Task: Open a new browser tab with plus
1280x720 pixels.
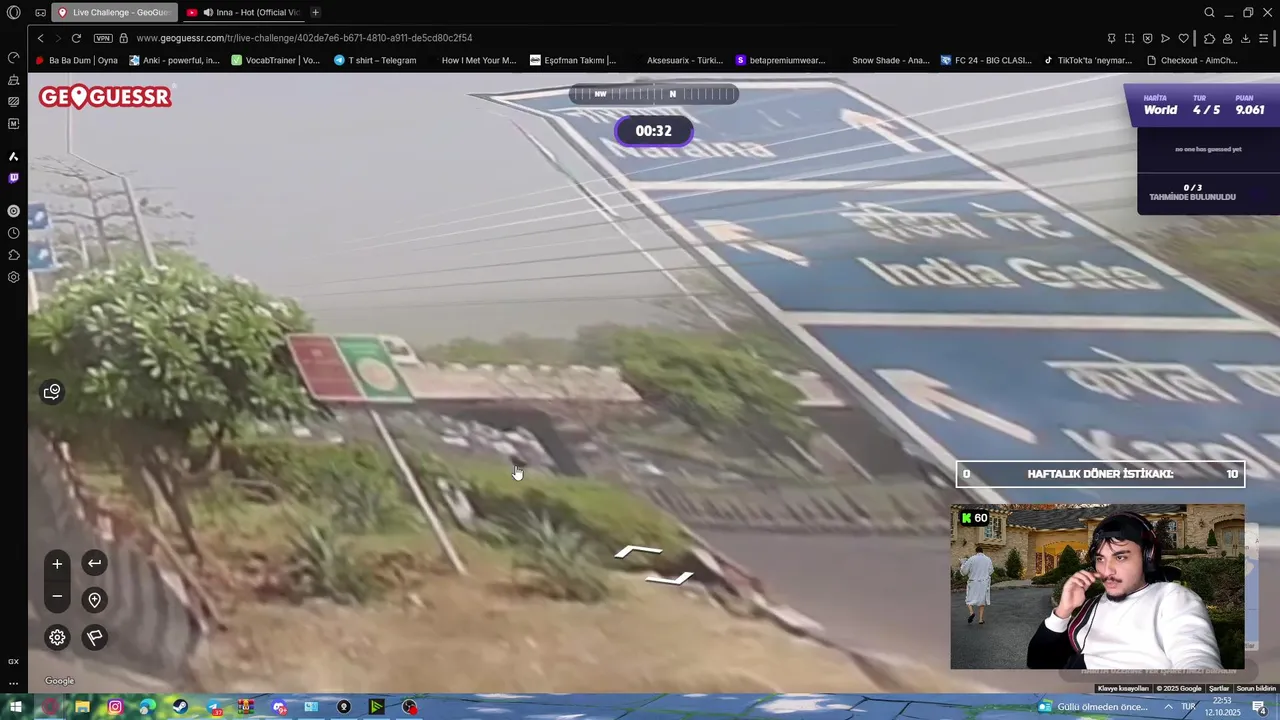Action: (x=315, y=12)
